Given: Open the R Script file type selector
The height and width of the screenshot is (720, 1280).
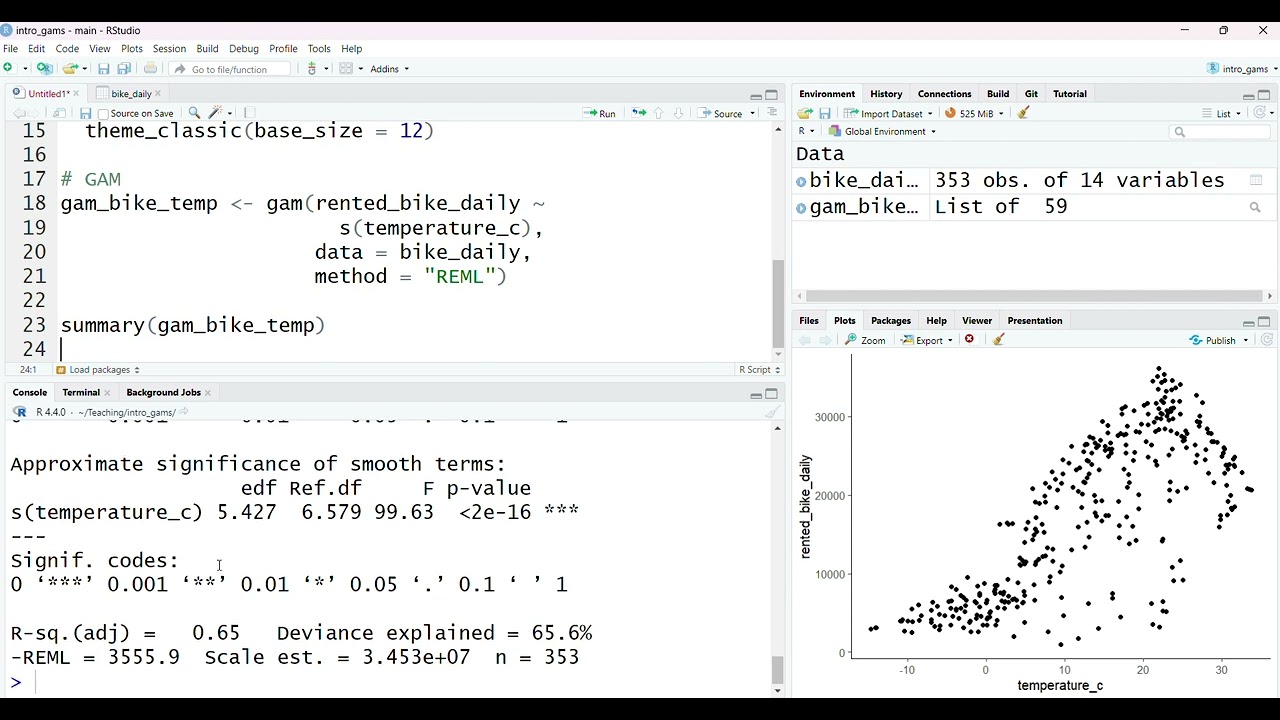Looking at the screenshot, I should (x=759, y=370).
